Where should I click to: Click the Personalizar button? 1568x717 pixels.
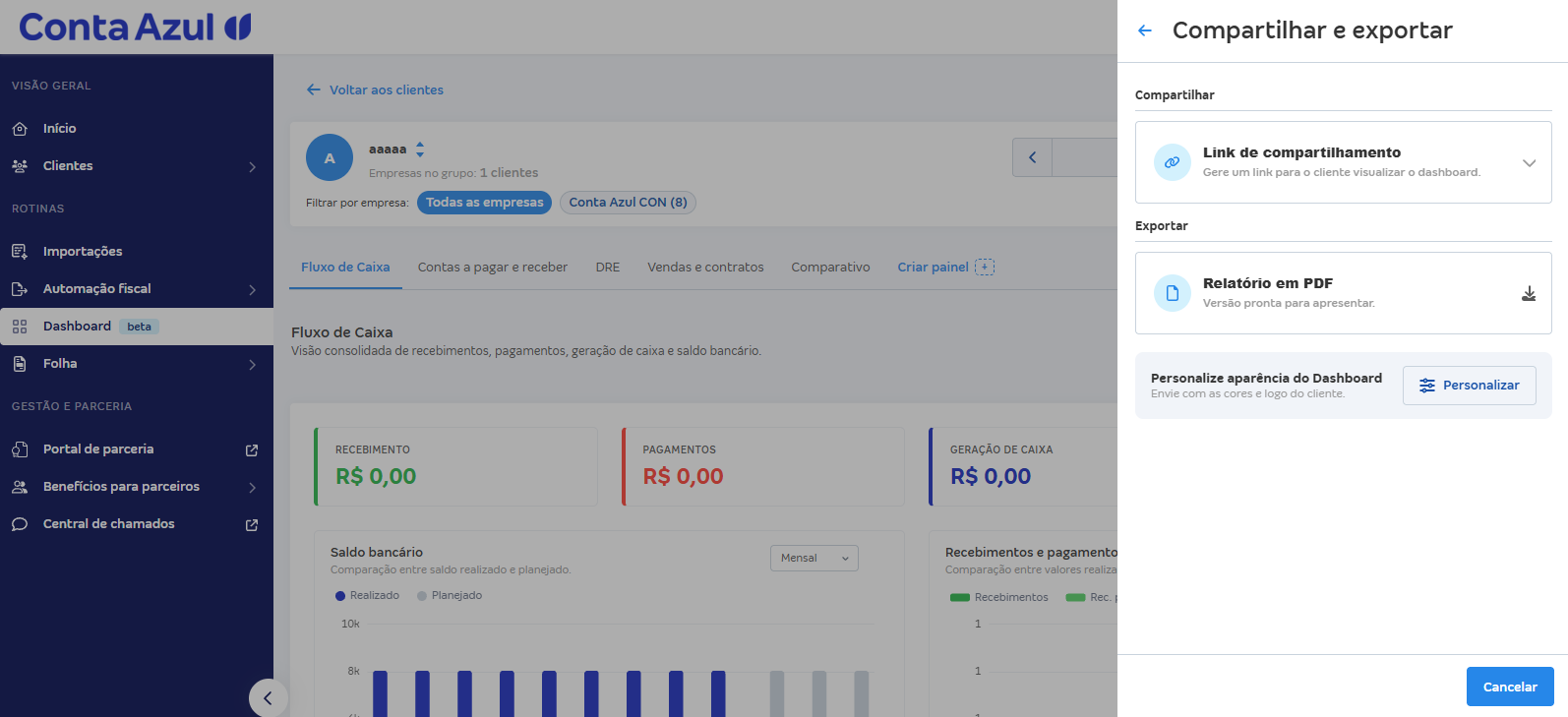[x=1470, y=386]
